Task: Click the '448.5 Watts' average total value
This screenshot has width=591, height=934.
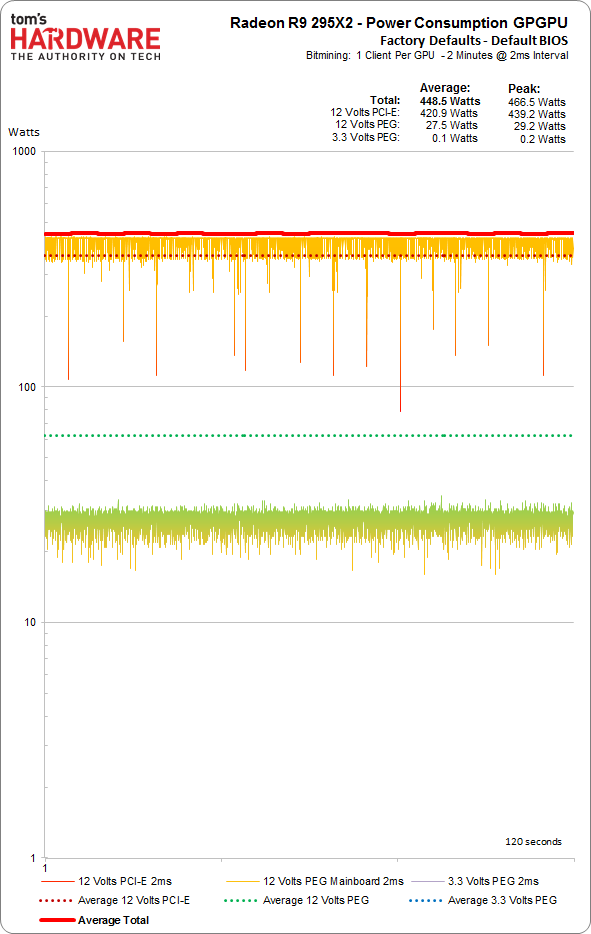Action: click(x=450, y=101)
